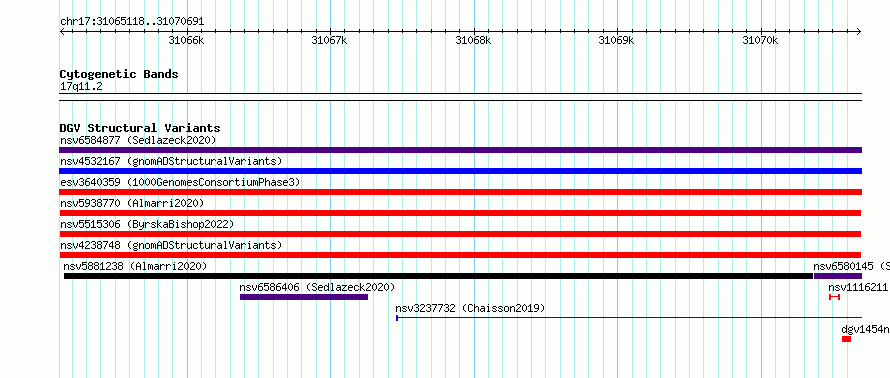The width and height of the screenshot is (890, 378).
Task: Open nsv5515306 (ByrskaBishop2022) label
Action: pos(147,224)
